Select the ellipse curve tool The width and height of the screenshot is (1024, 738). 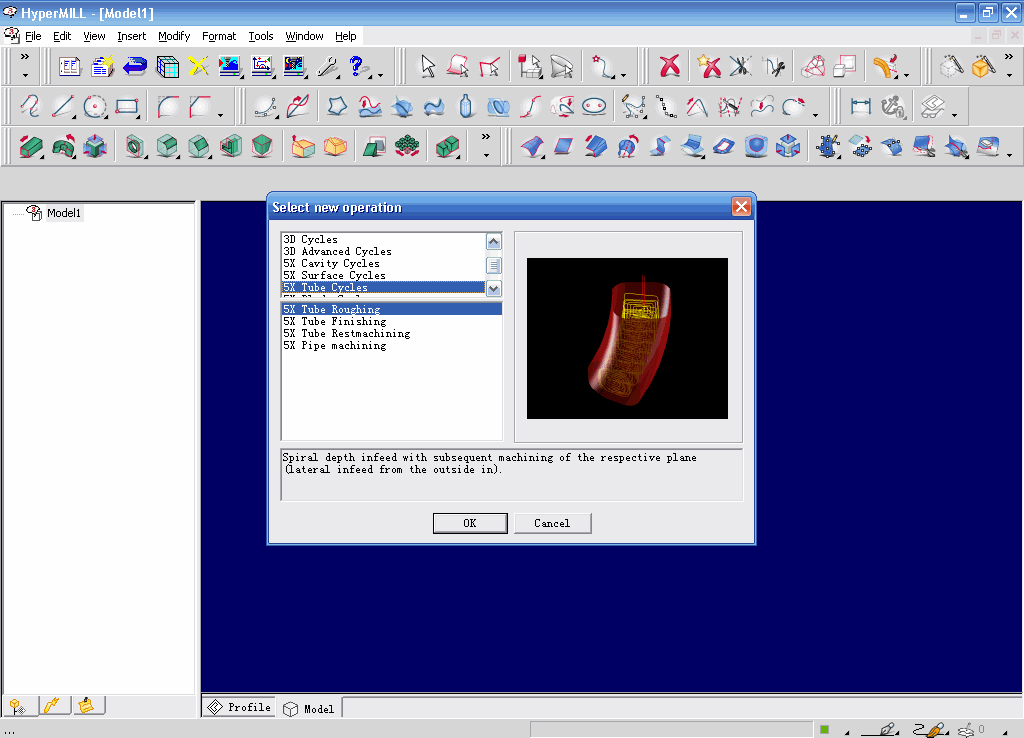pyautogui.click(x=594, y=106)
